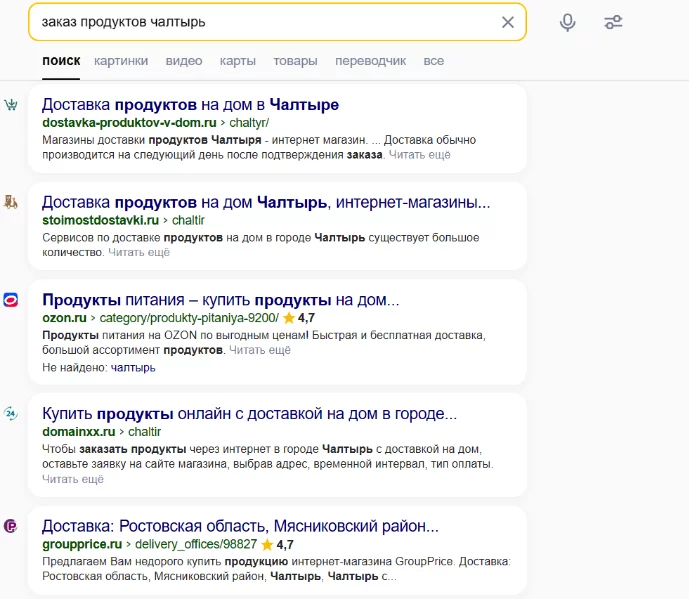This screenshot has height=599, width=689.
Task: Open result Доставка продуктов на дом в Чалтыре
Action: point(191,105)
